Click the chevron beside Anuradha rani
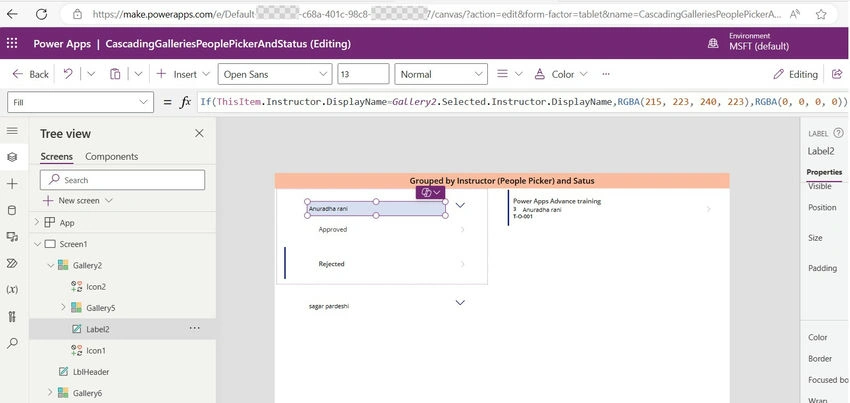This screenshot has width=850, height=403. tap(460, 205)
